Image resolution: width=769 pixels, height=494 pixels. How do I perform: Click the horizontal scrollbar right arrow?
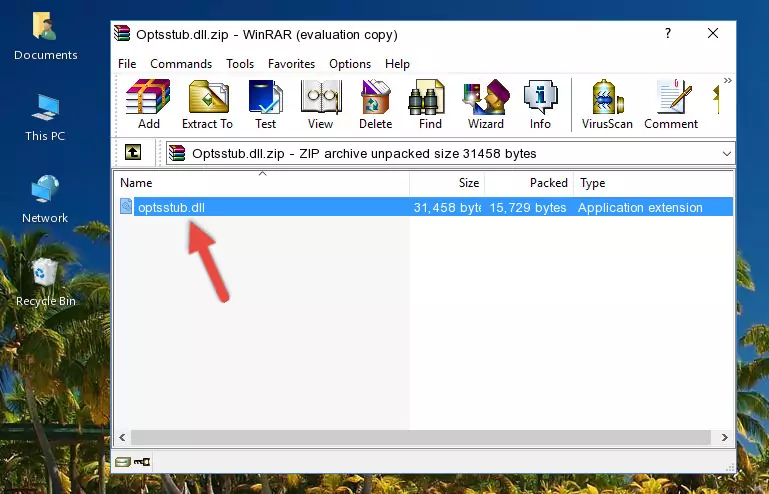pyautogui.click(x=724, y=437)
